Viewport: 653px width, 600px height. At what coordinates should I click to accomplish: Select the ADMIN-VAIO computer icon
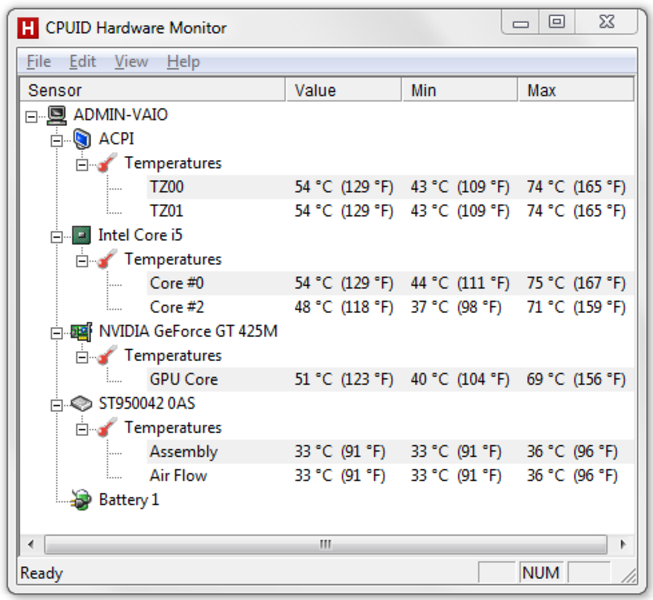(x=57, y=115)
